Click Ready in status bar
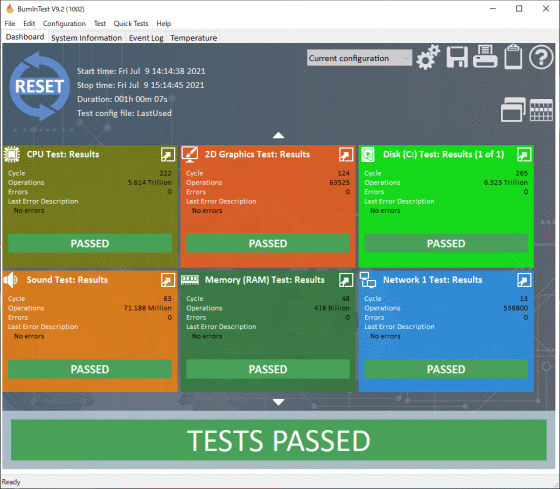The image size is (560, 489). [11, 482]
